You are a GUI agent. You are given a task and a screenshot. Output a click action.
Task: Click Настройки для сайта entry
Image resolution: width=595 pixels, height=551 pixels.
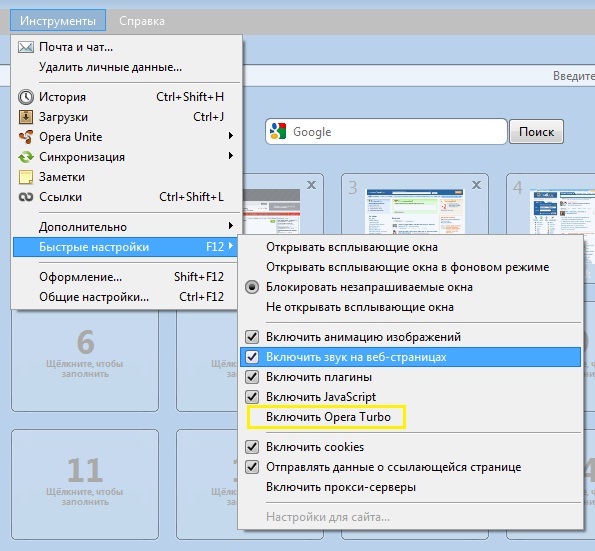click(x=411, y=517)
